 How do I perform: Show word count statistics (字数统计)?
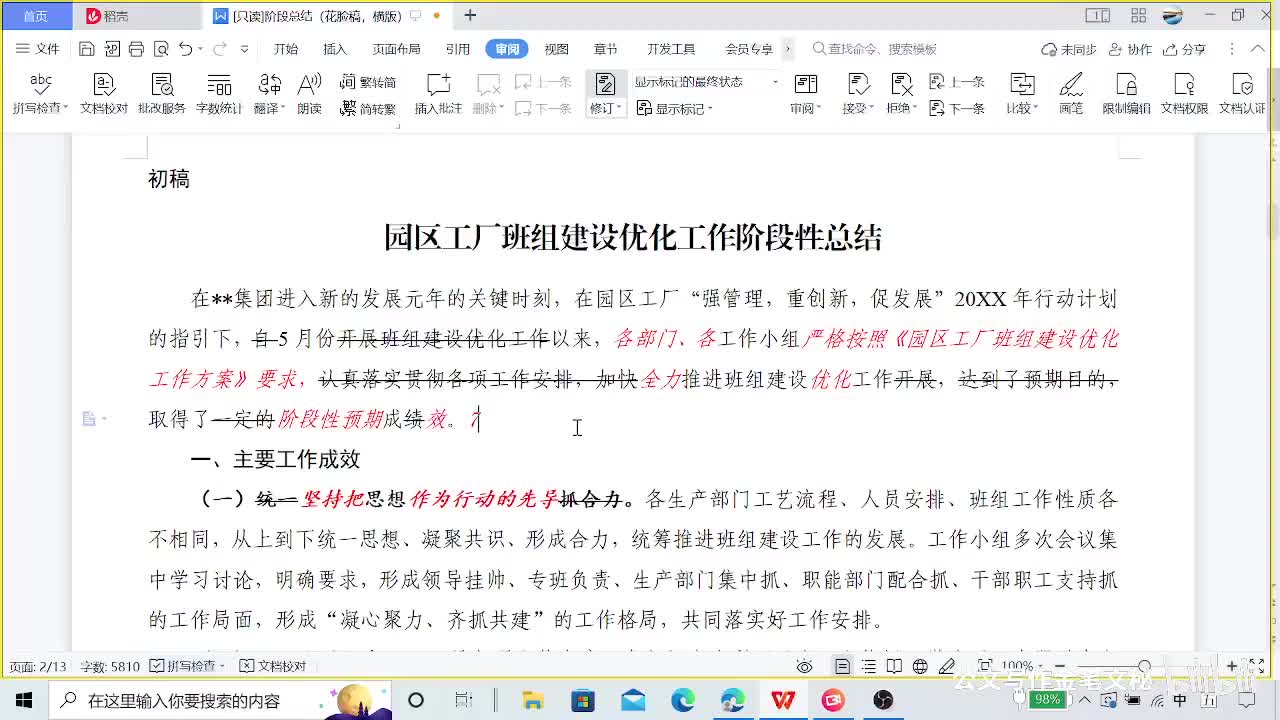(x=219, y=94)
